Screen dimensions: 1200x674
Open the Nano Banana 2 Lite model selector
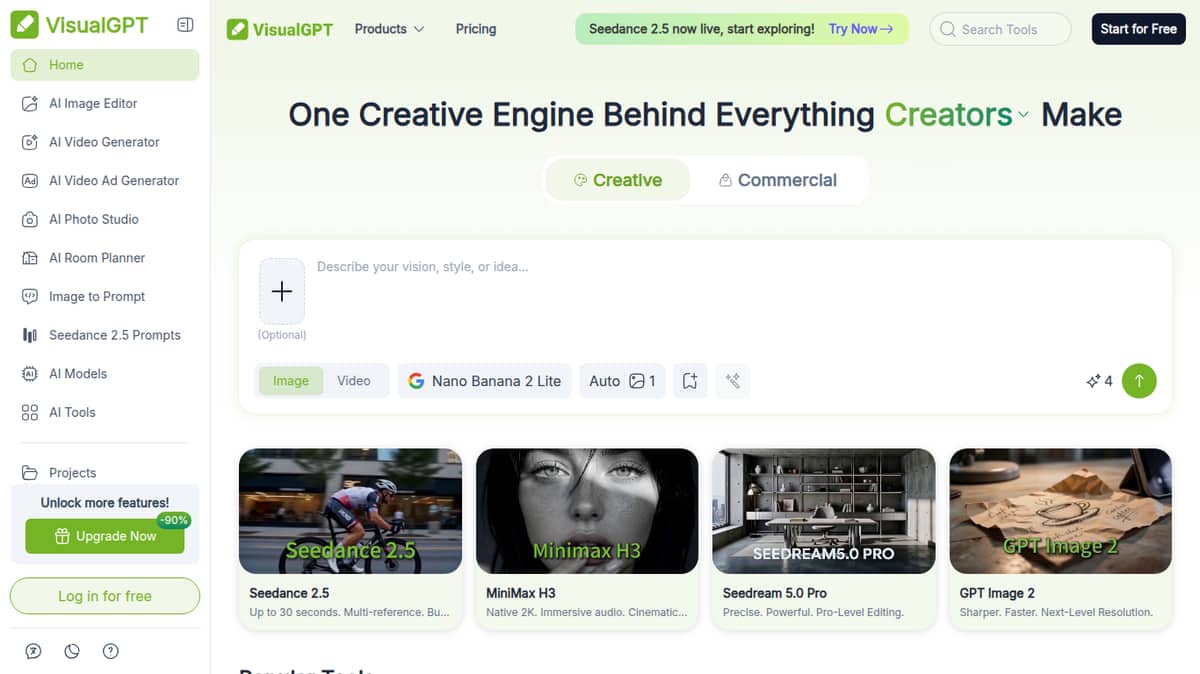[484, 381]
